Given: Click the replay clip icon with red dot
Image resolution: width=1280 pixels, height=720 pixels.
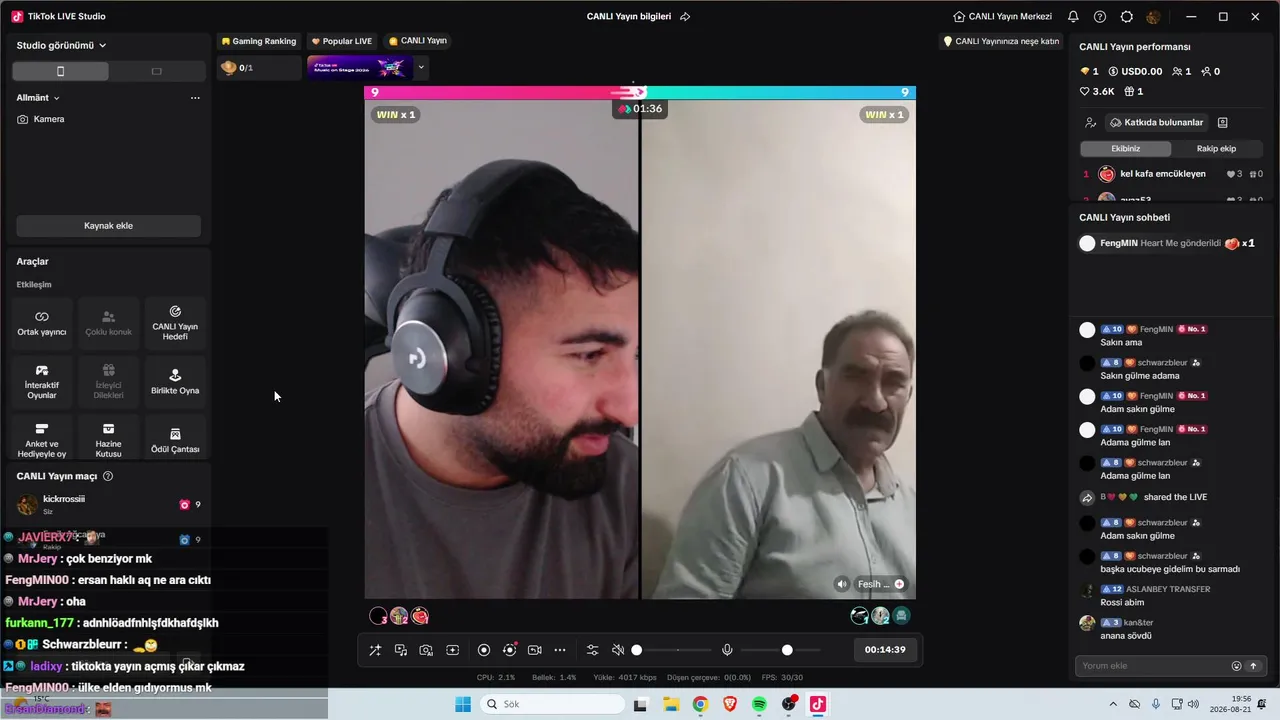Looking at the screenshot, I should [x=510, y=650].
